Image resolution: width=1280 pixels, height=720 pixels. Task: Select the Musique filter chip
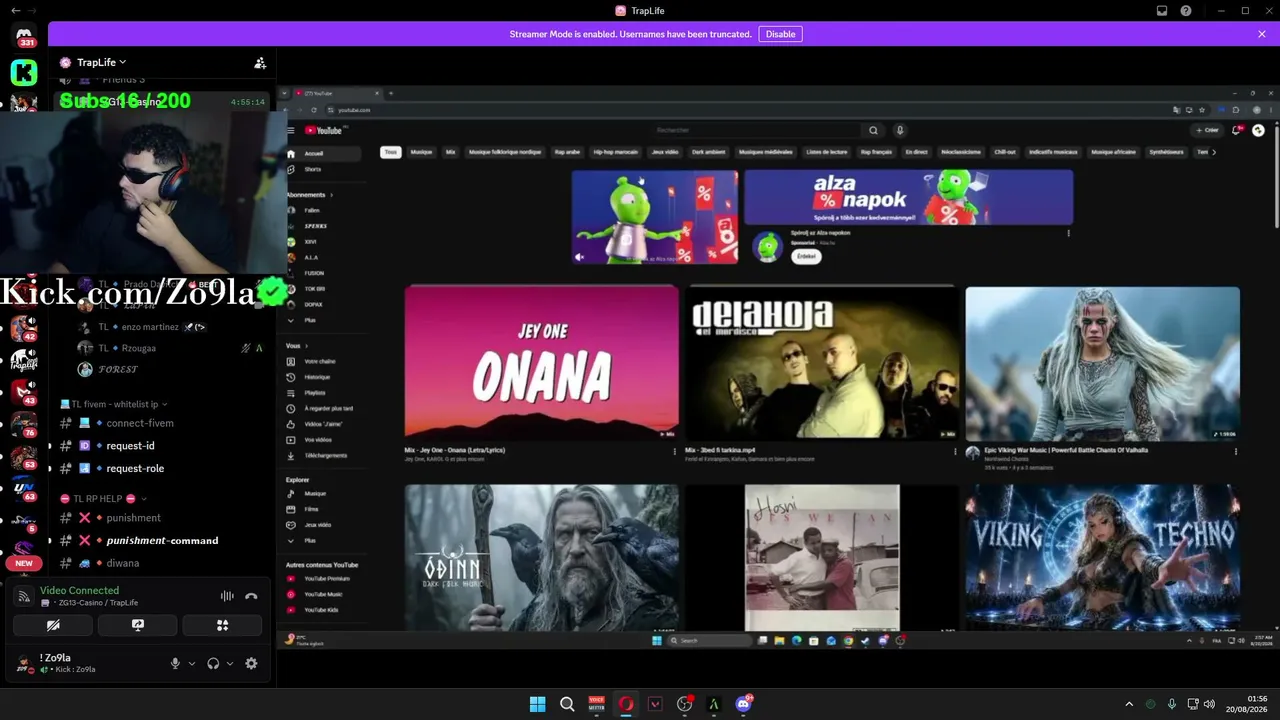click(421, 152)
